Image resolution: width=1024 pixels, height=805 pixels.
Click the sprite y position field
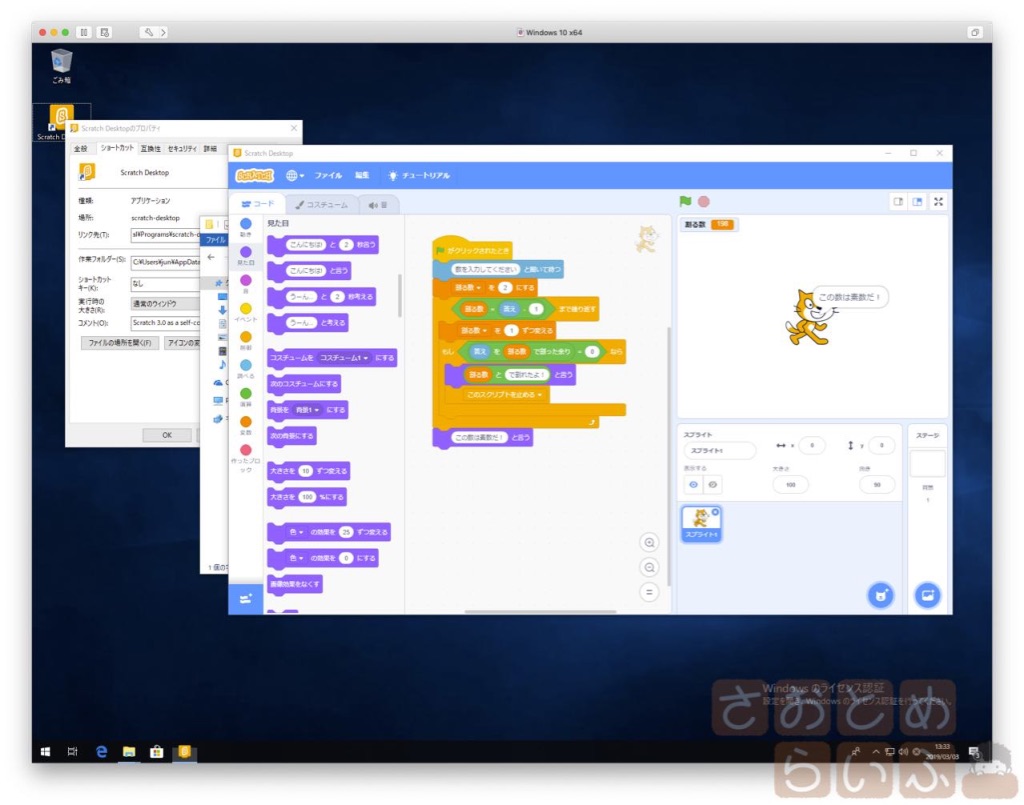pyautogui.click(x=882, y=445)
